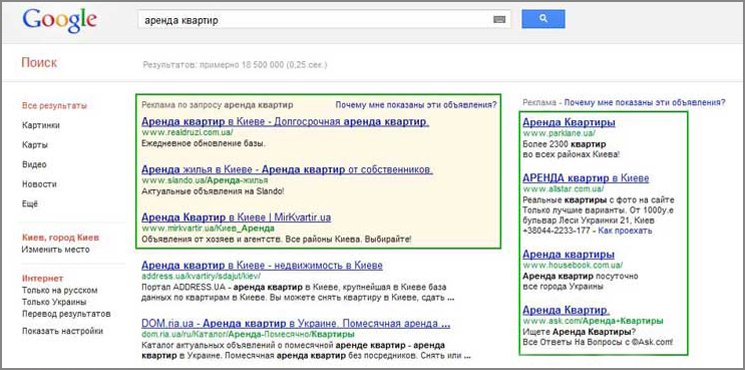The image size is (745, 370).
Task: Expand the Ещё menu item
Action: (x=29, y=204)
